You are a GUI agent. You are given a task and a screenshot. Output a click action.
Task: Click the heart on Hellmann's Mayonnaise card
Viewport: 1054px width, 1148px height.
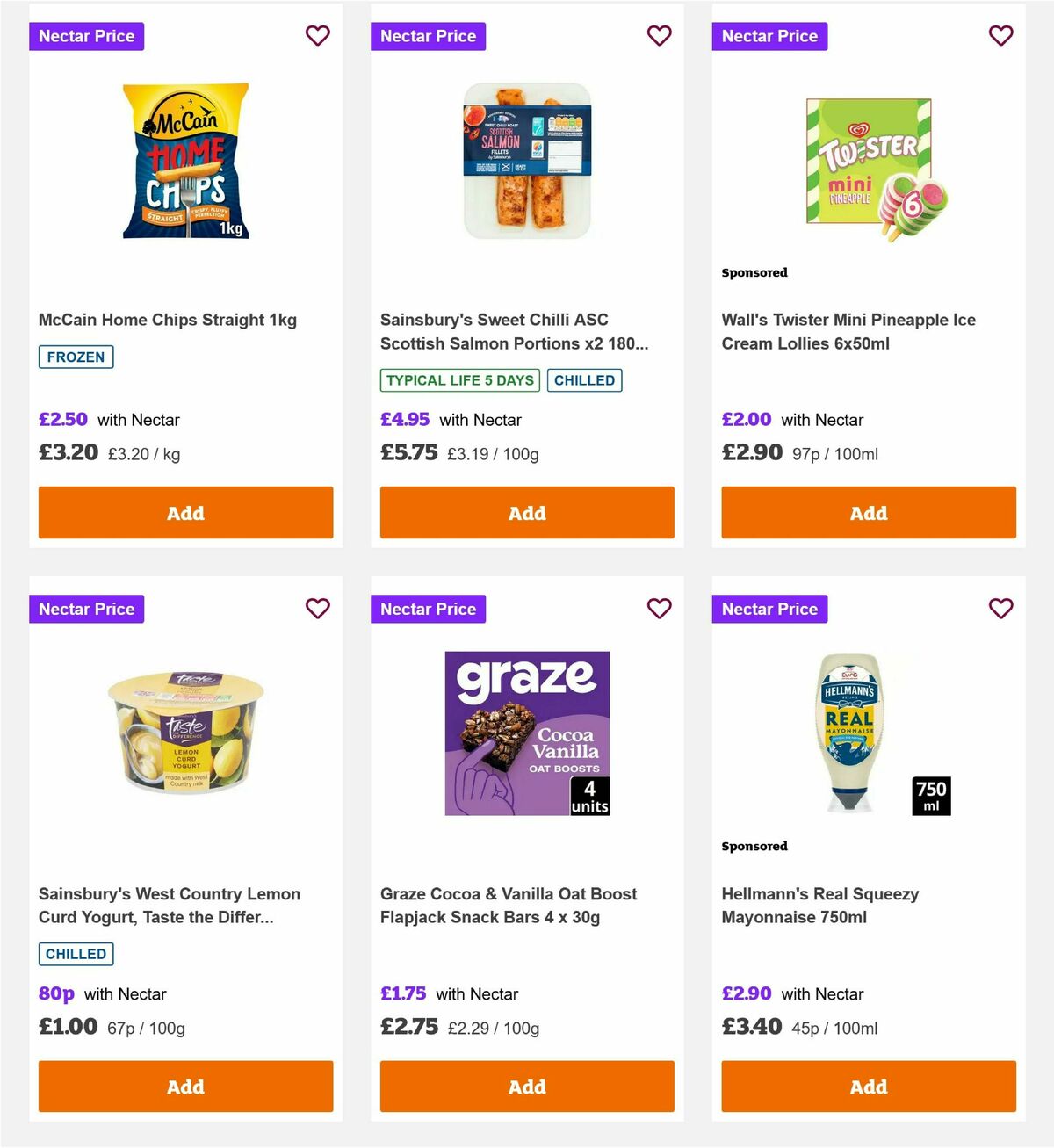(x=1000, y=609)
